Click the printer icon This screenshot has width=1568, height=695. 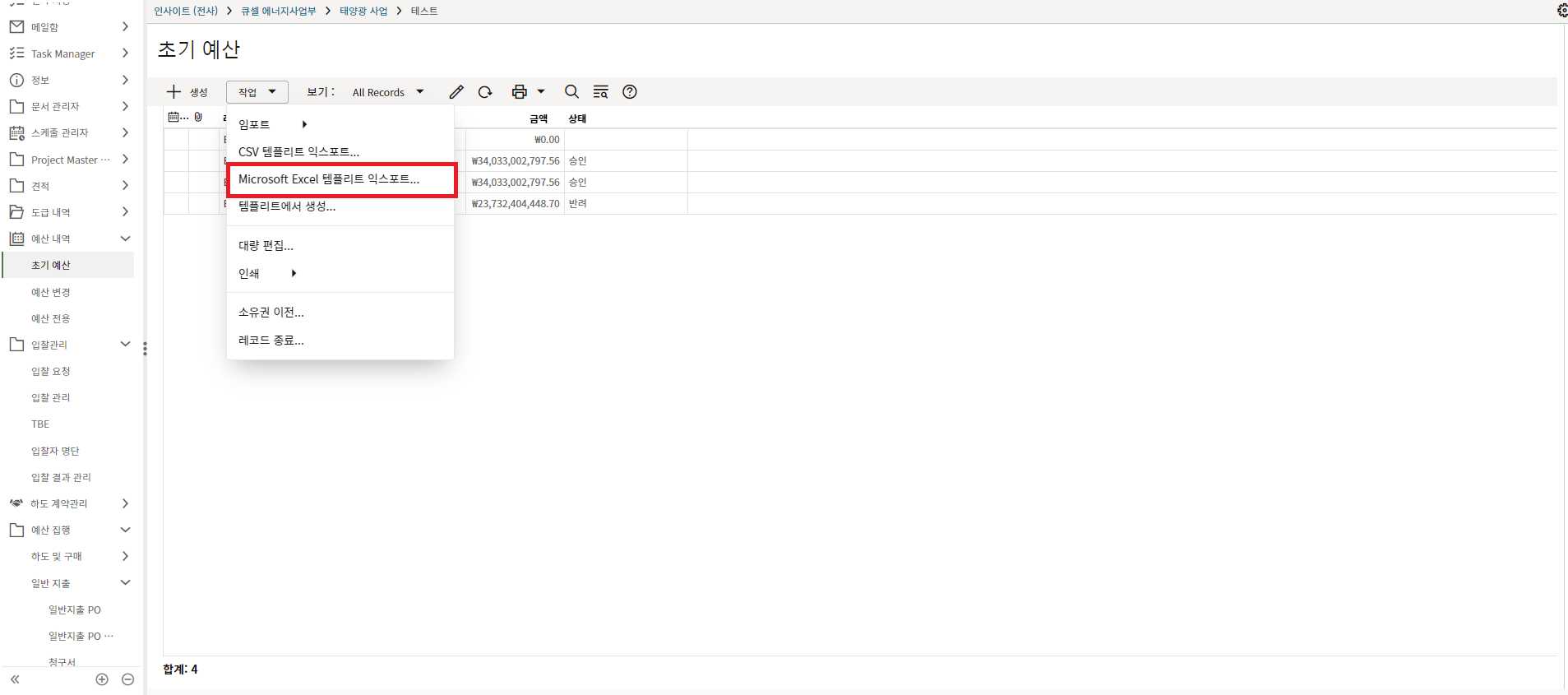tap(519, 92)
